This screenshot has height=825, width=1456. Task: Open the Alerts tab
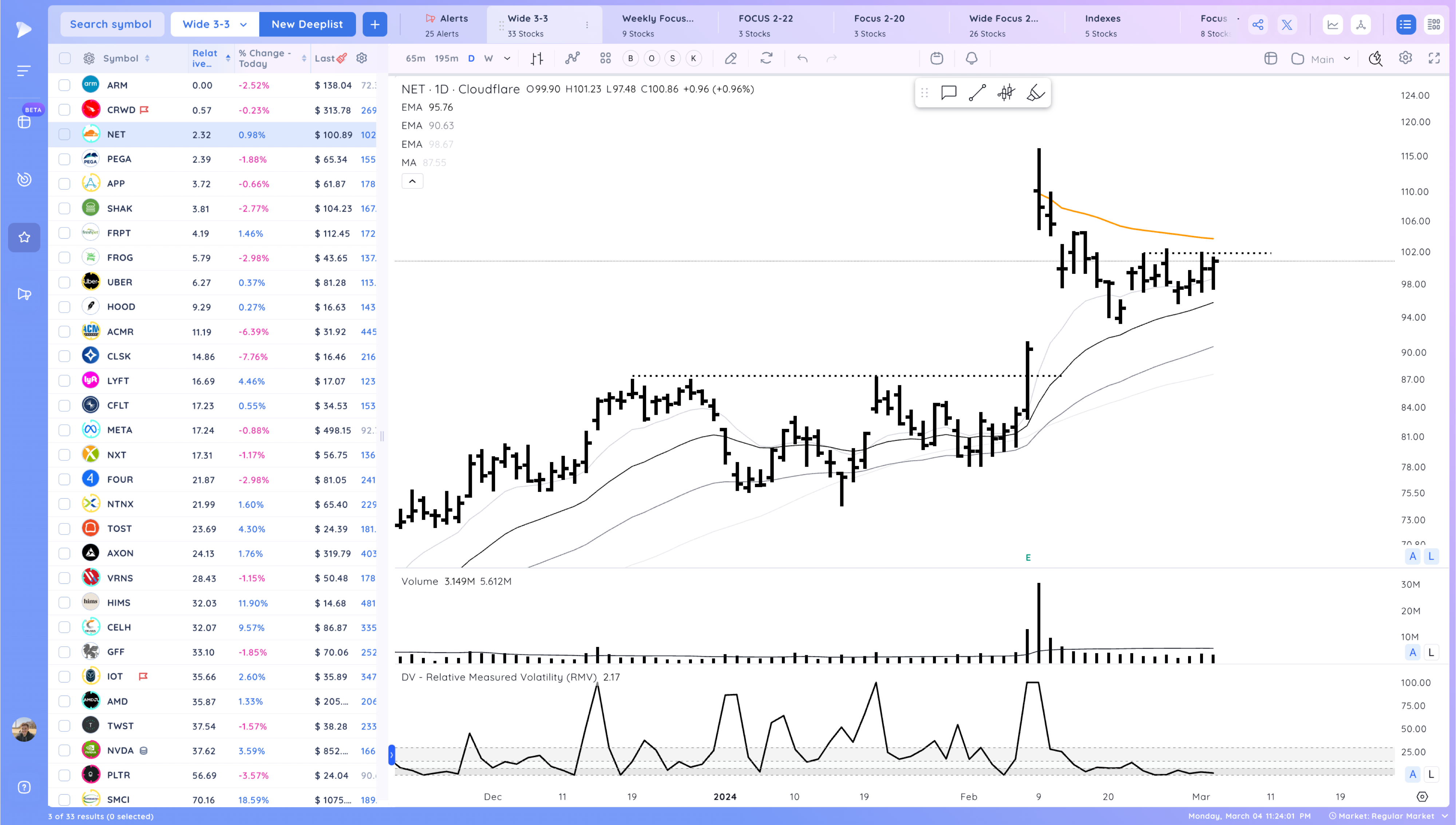(446, 25)
